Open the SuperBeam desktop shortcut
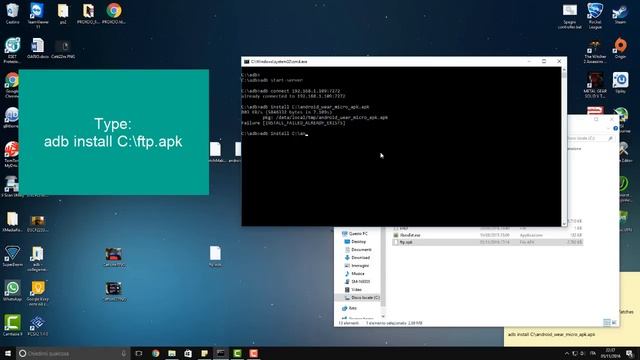Image resolution: width=640 pixels, height=360 pixels. pos(12,256)
